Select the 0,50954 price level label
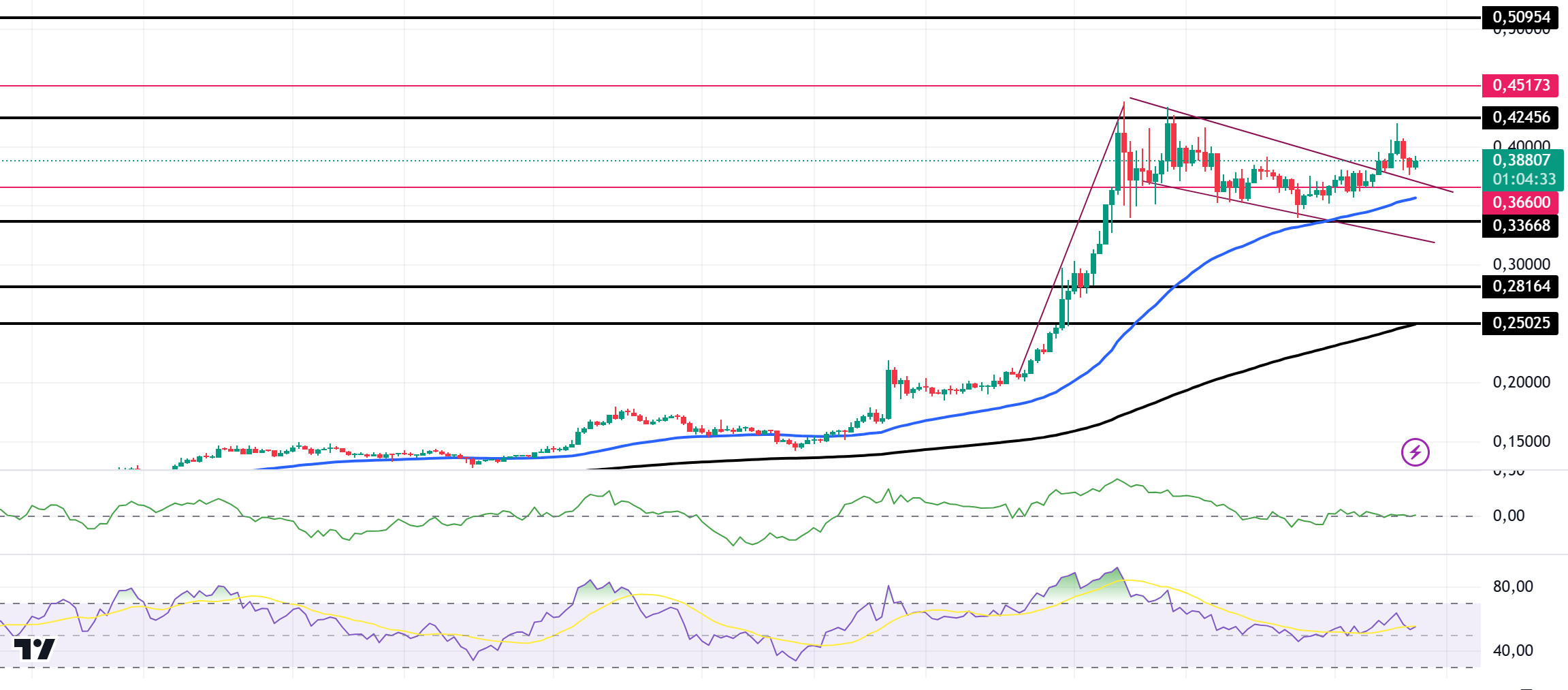This screenshot has height=690, width=1568. [1521, 17]
